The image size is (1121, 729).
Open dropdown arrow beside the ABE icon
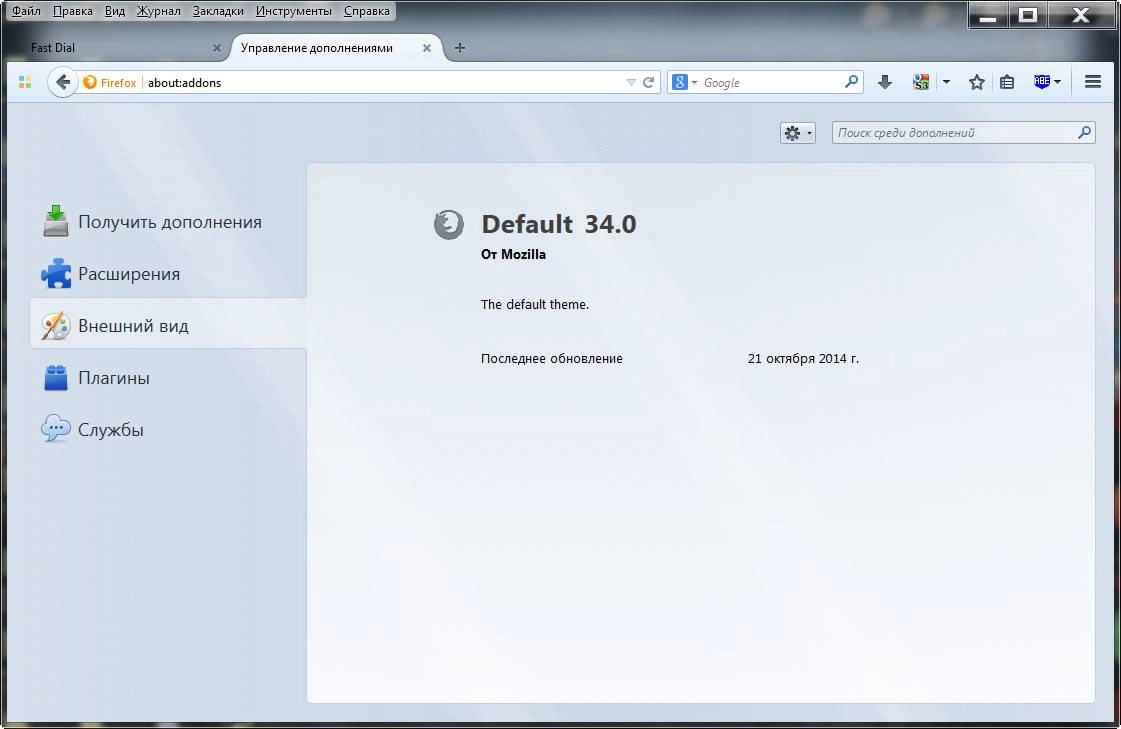pyautogui.click(x=1057, y=82)
